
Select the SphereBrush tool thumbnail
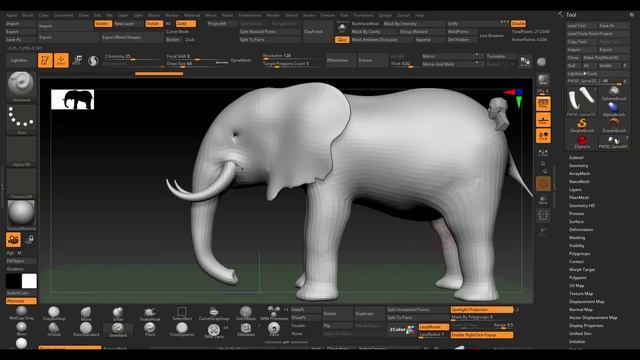614,93
